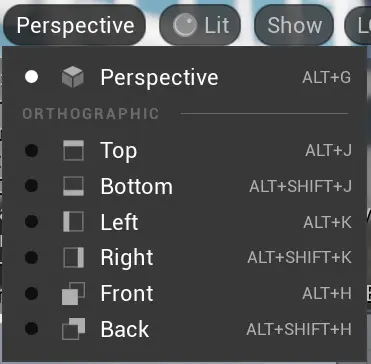Select the Top view radio button

coord(31,150)
